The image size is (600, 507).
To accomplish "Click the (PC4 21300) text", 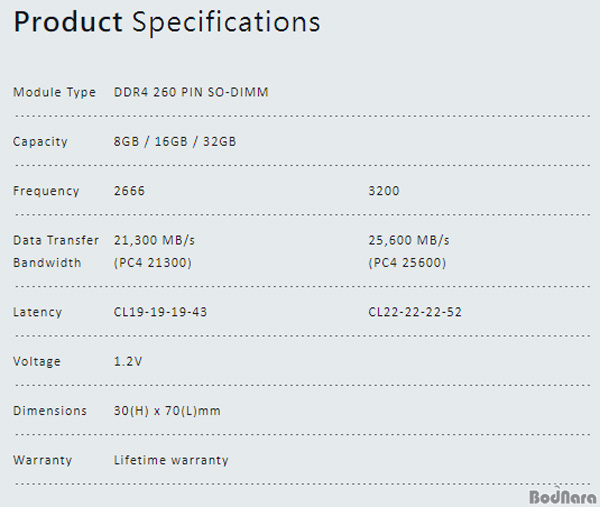I will click(153, 262).
